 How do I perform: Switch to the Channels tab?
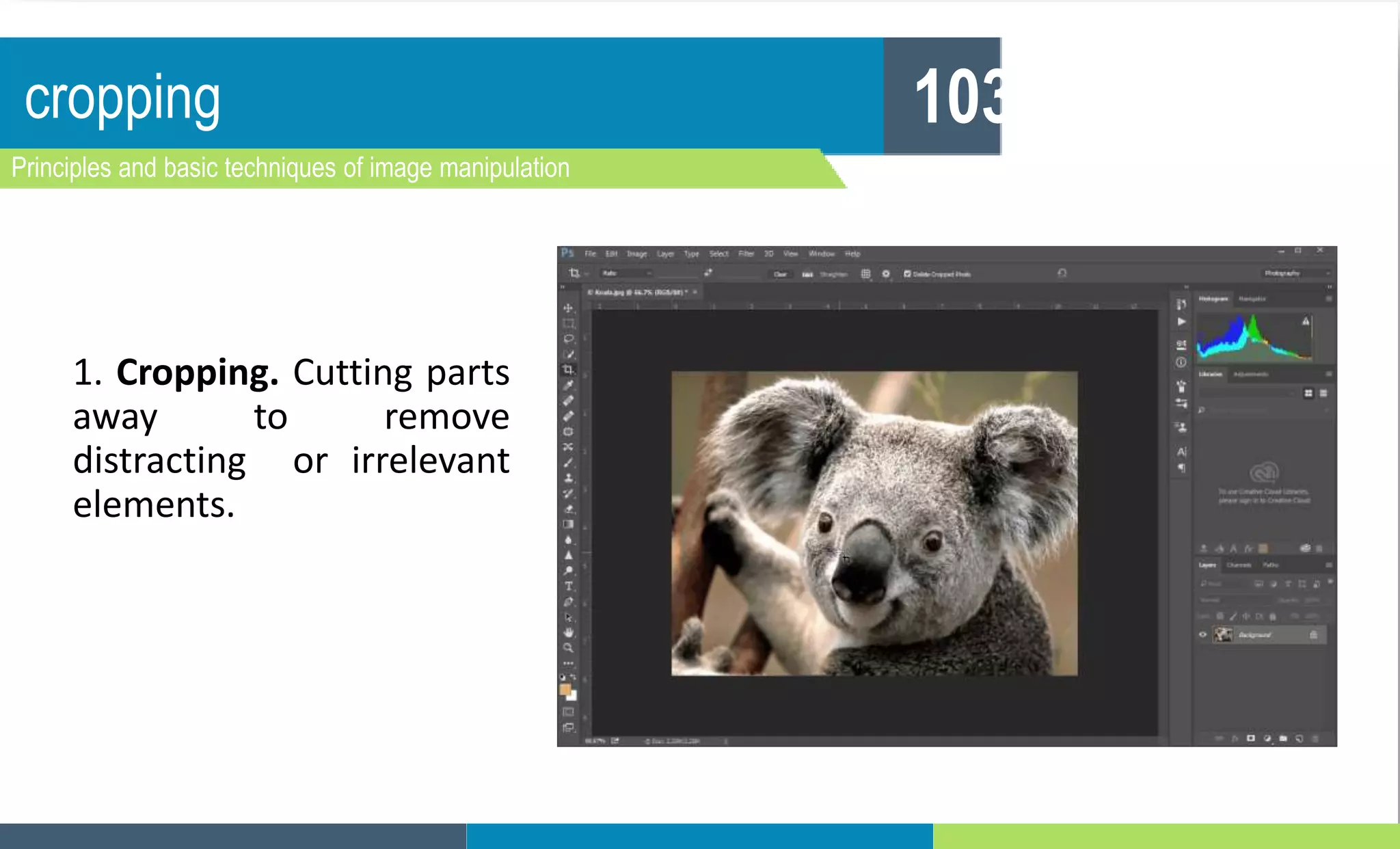tap(1239, 565)
